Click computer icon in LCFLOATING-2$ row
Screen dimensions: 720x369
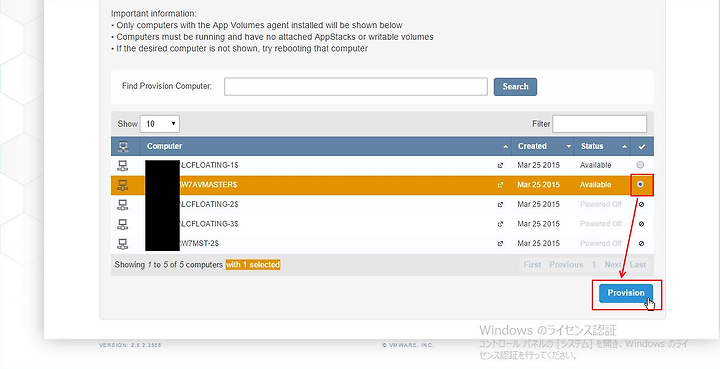(123, 205)
